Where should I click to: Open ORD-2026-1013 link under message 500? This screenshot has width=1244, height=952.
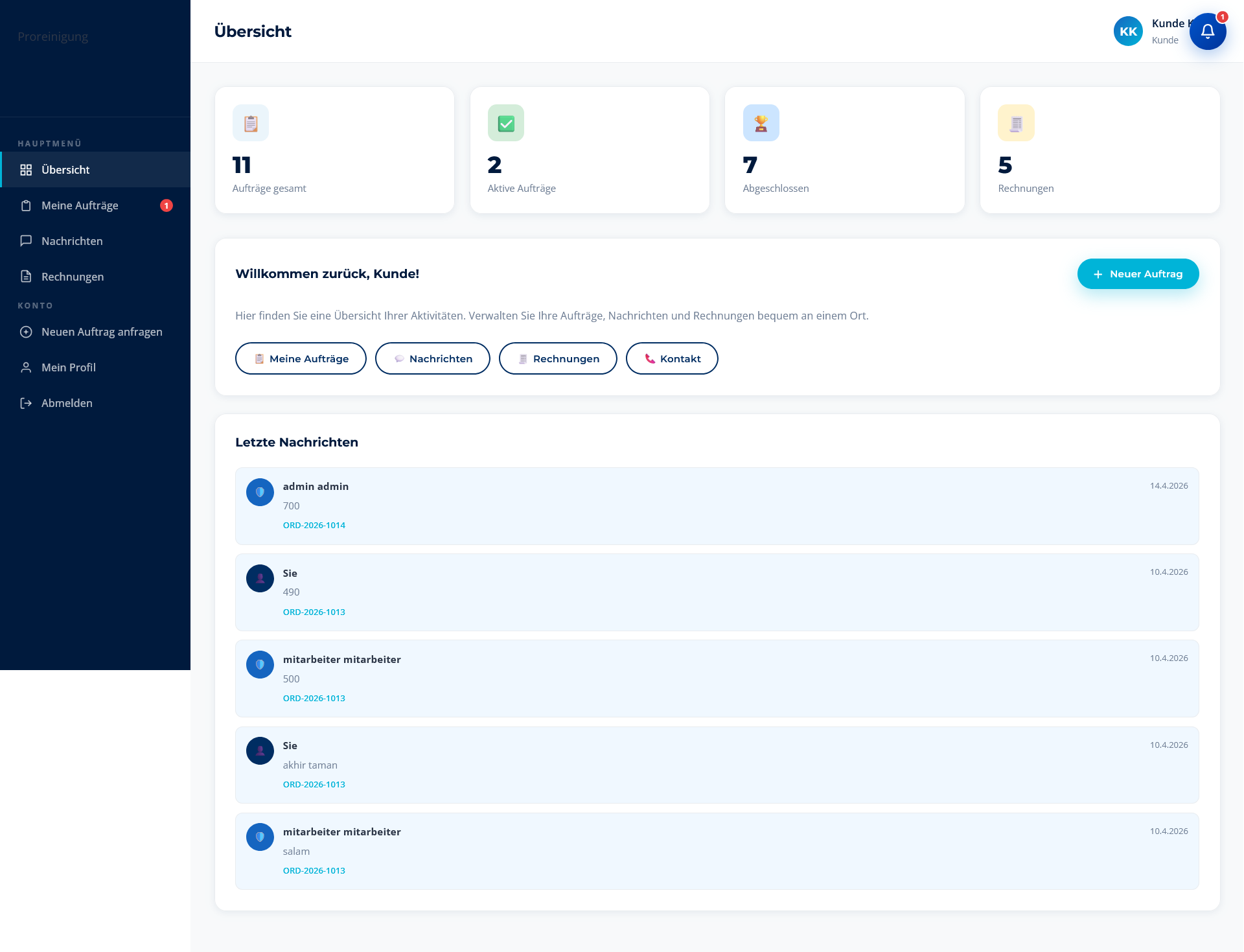314,699
